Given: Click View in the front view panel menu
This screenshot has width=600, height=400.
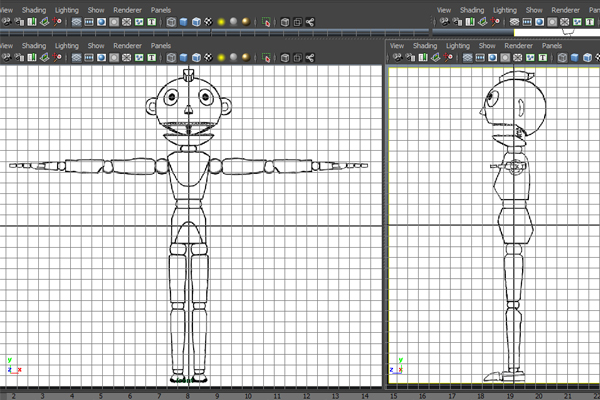Looking at the screenshot, I should click(8, 45).
